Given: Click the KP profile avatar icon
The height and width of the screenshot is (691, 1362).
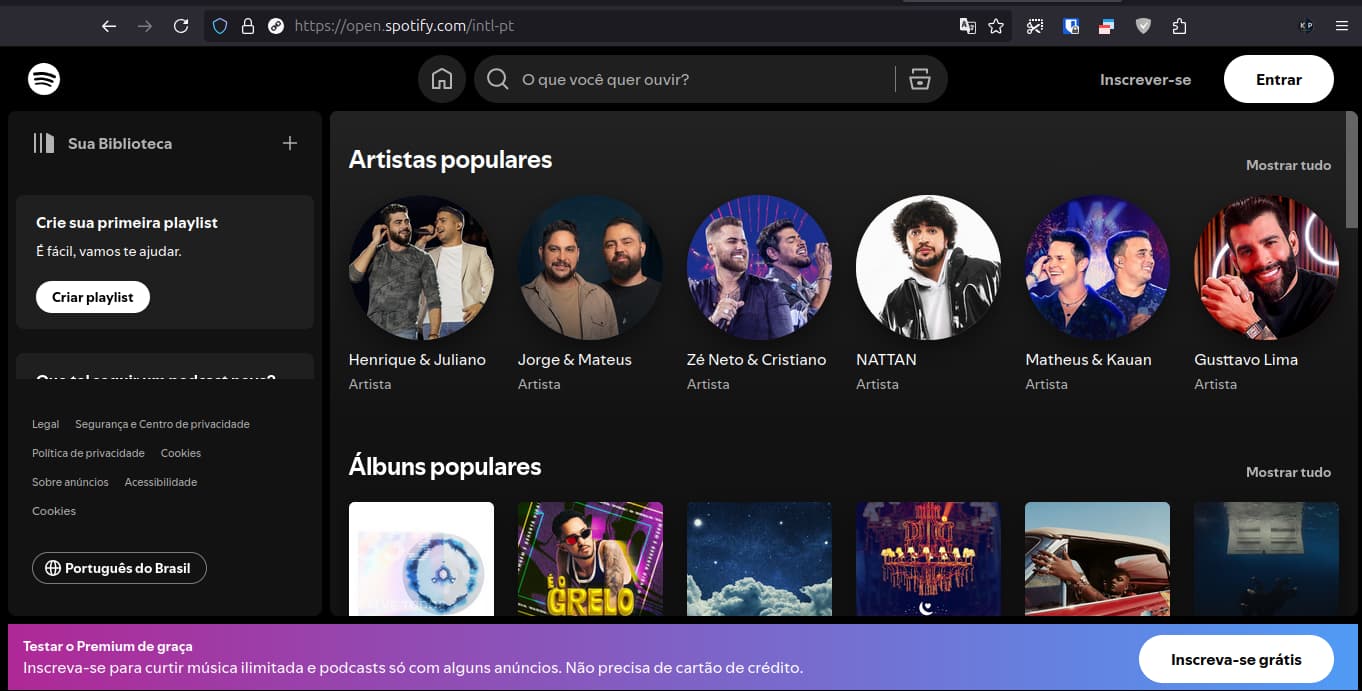Looking at the screenshot, I should (1306, 26).
